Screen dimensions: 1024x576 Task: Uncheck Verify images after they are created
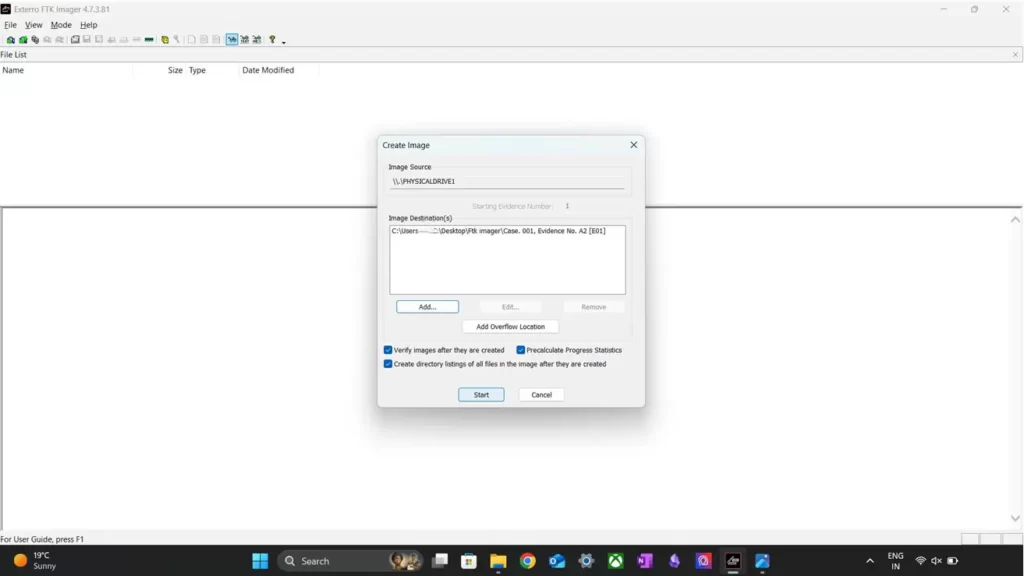coord(388,350)
